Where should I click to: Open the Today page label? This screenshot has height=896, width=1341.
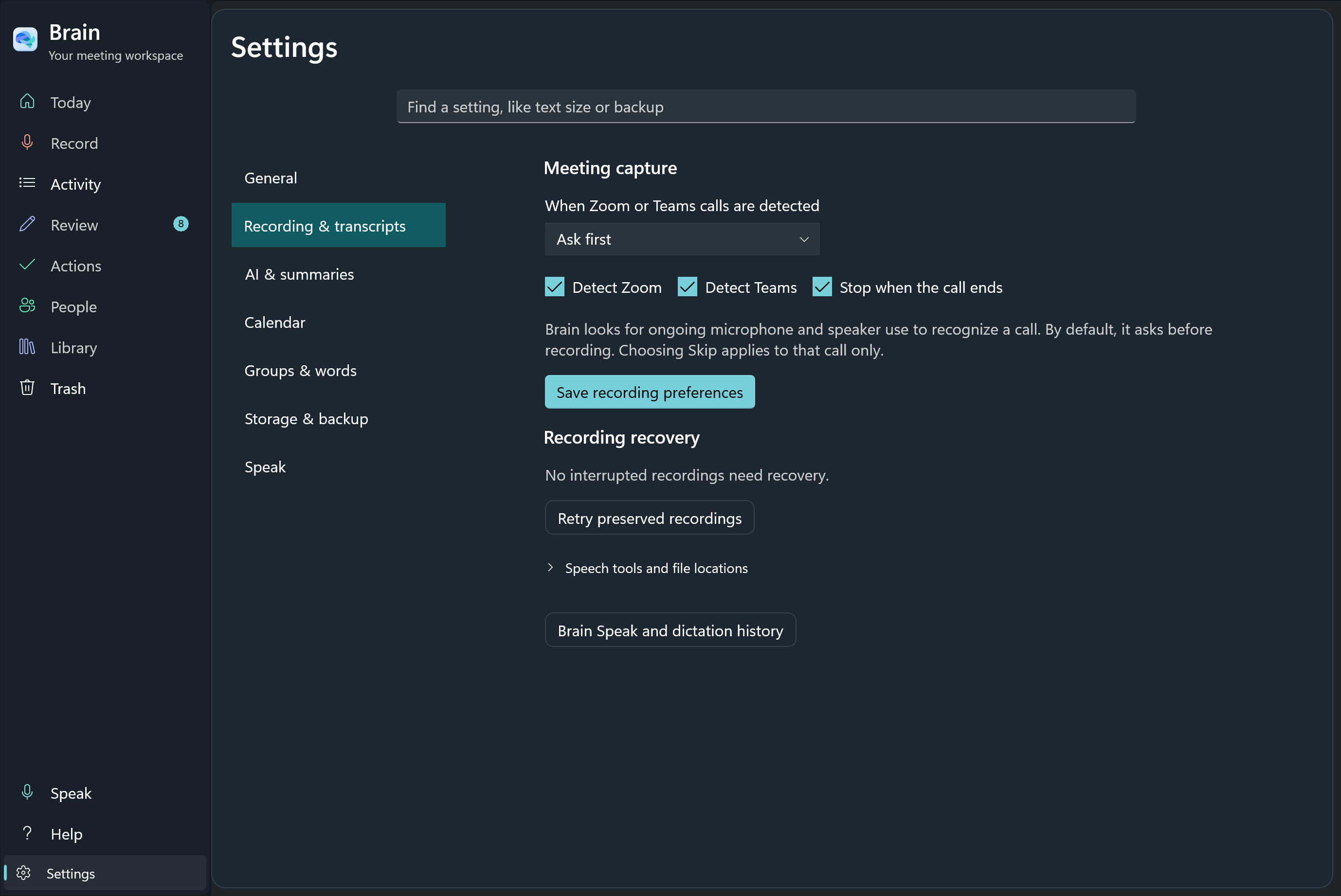coord(71,102)
